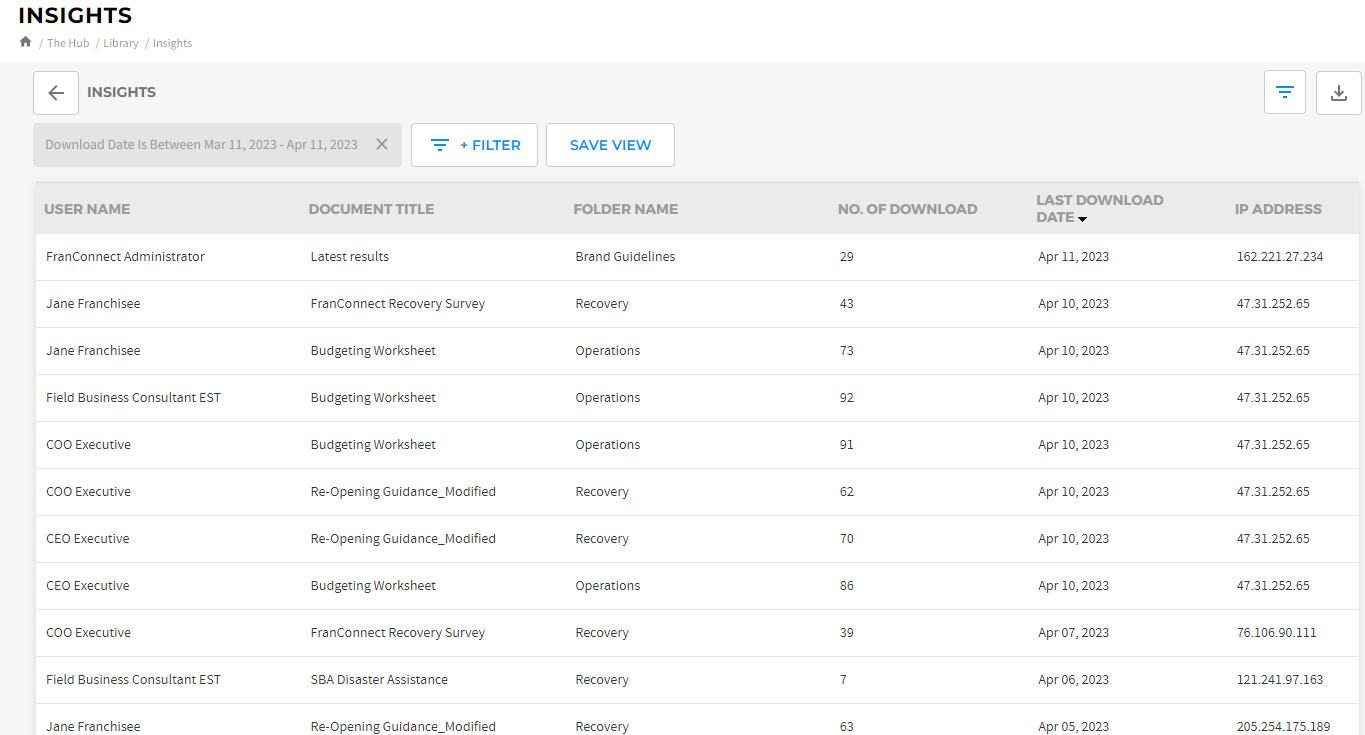Click the Download Date filter chip text
Screen dimensions: 1365x735
(201, 145)
